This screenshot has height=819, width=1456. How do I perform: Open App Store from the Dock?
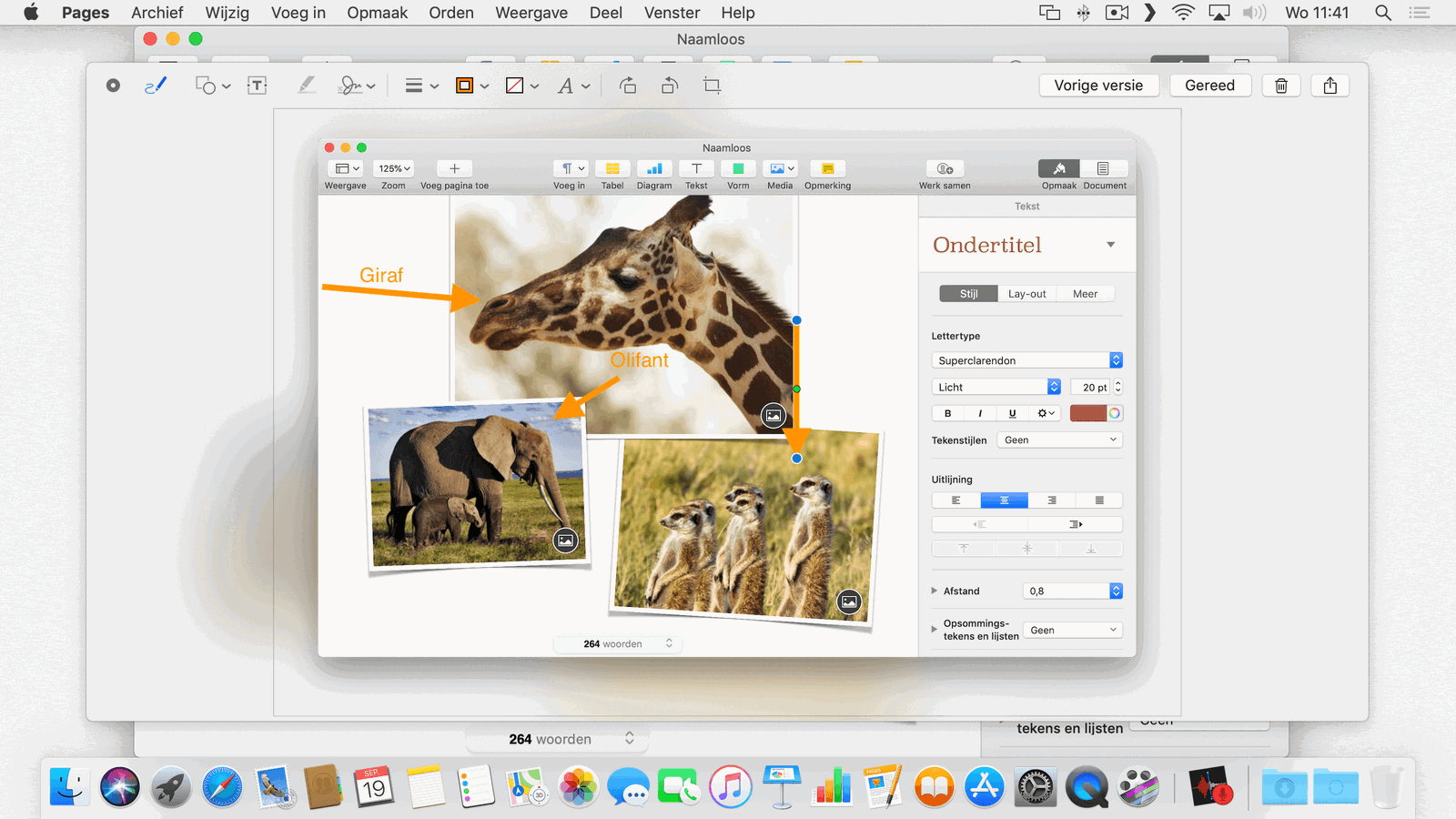985,787
